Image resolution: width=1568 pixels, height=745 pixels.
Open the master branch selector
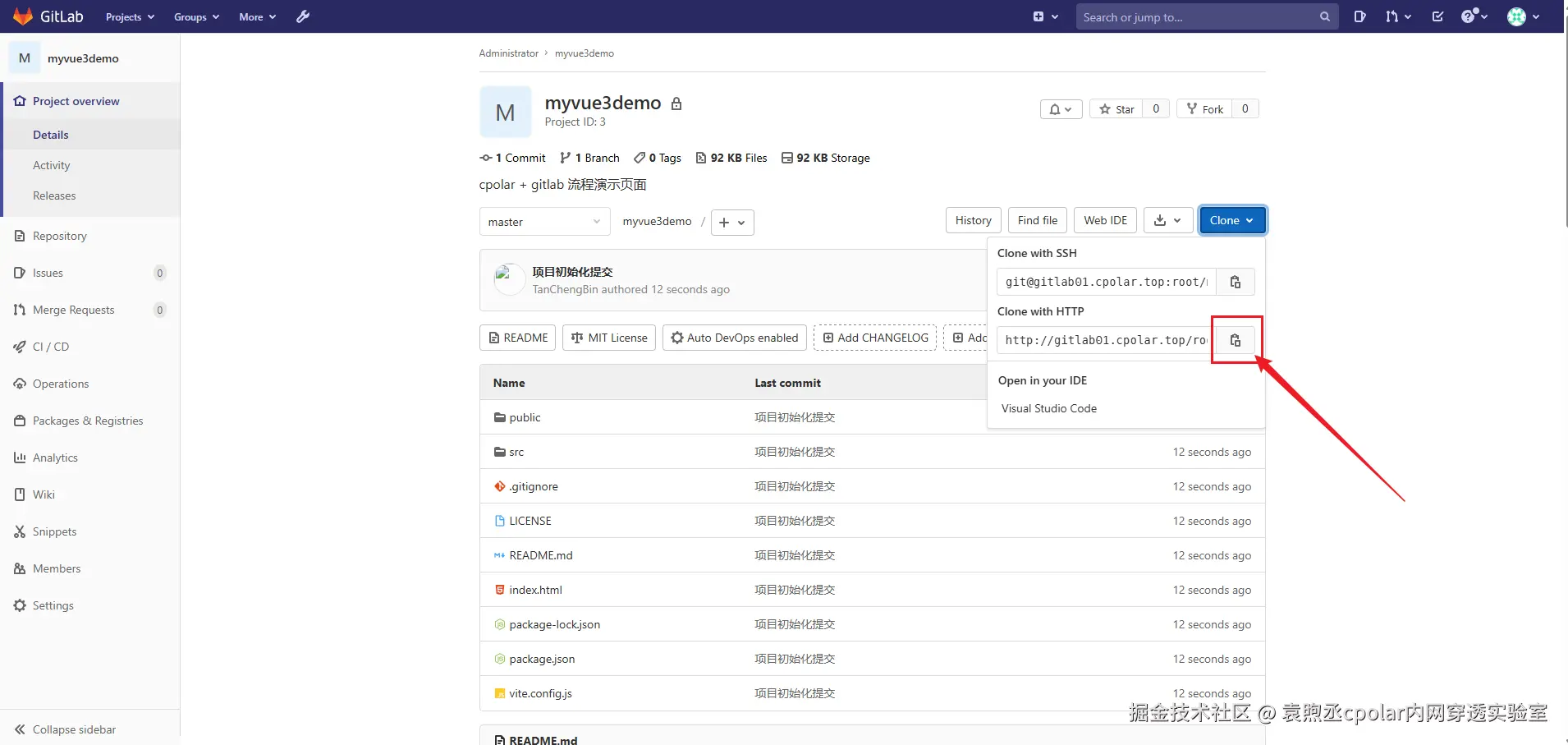544,222
